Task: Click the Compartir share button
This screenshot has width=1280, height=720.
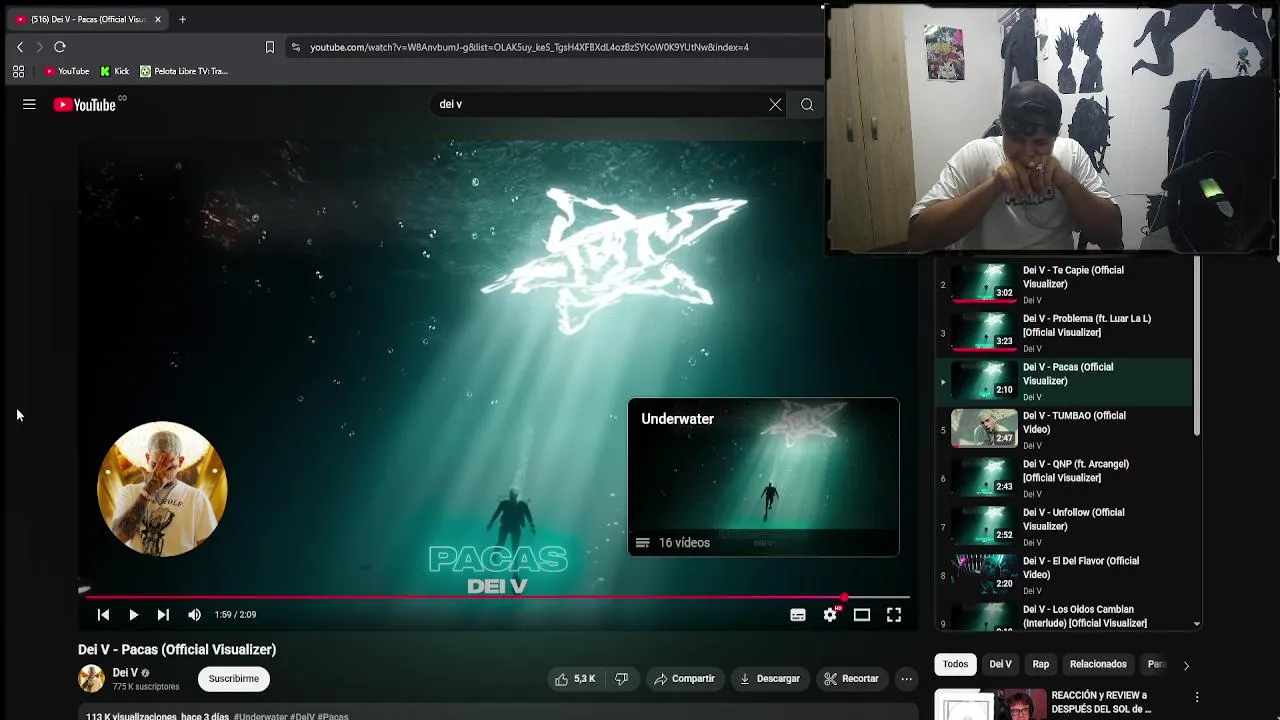Action: click(x=684, y=679)
